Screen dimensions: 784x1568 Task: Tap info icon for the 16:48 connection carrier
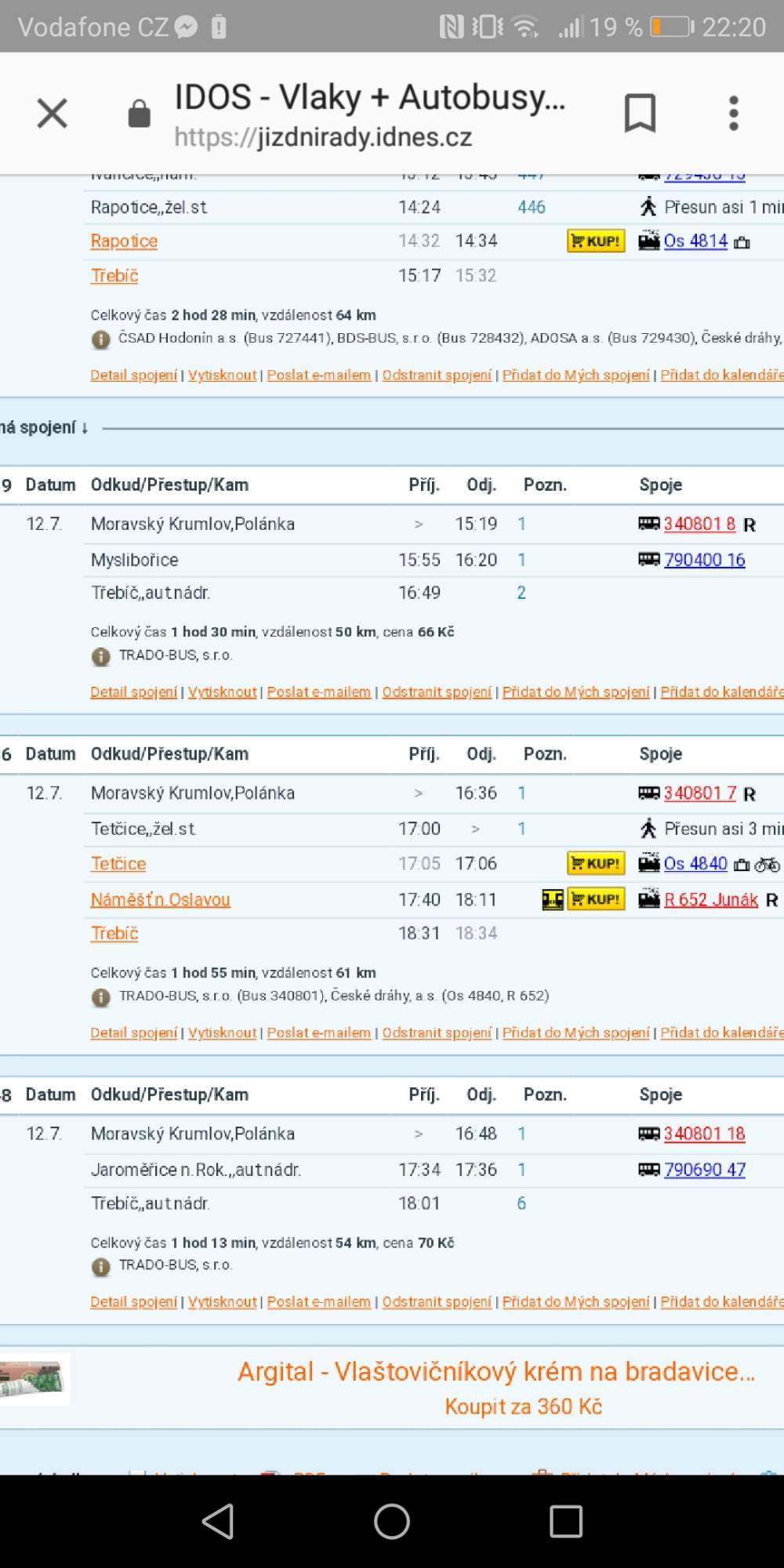pyautogui.click(x=100, y=1266)
